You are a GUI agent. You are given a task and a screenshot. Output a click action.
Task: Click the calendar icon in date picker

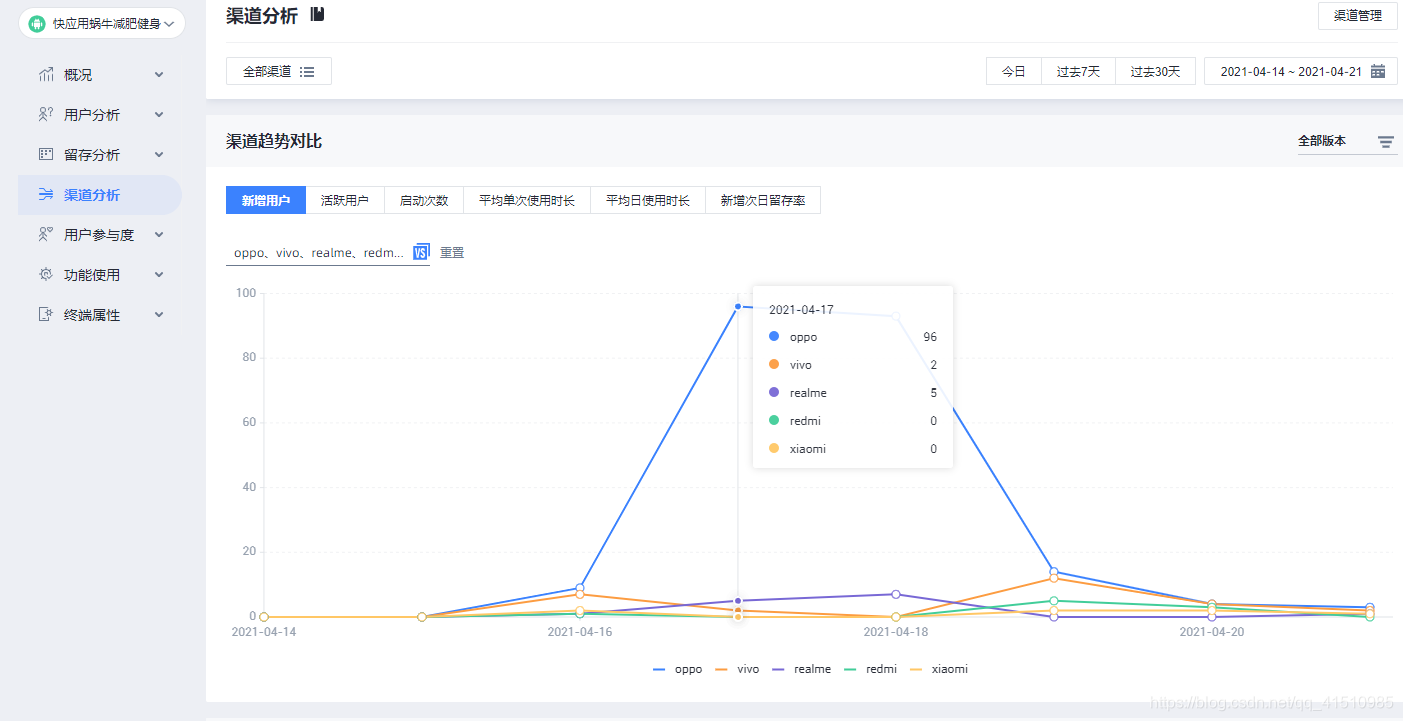1378,71
